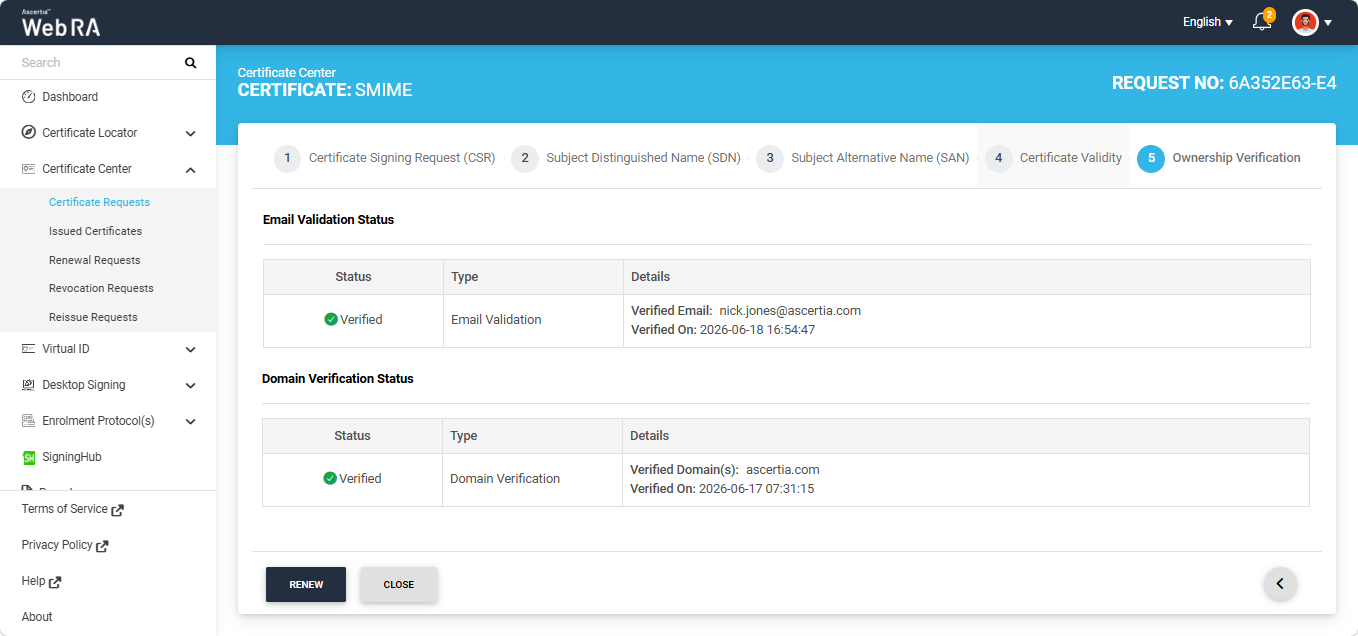
Task: Click the verified email nick.jones@ascertia.com
Action: tap(790, 311)
